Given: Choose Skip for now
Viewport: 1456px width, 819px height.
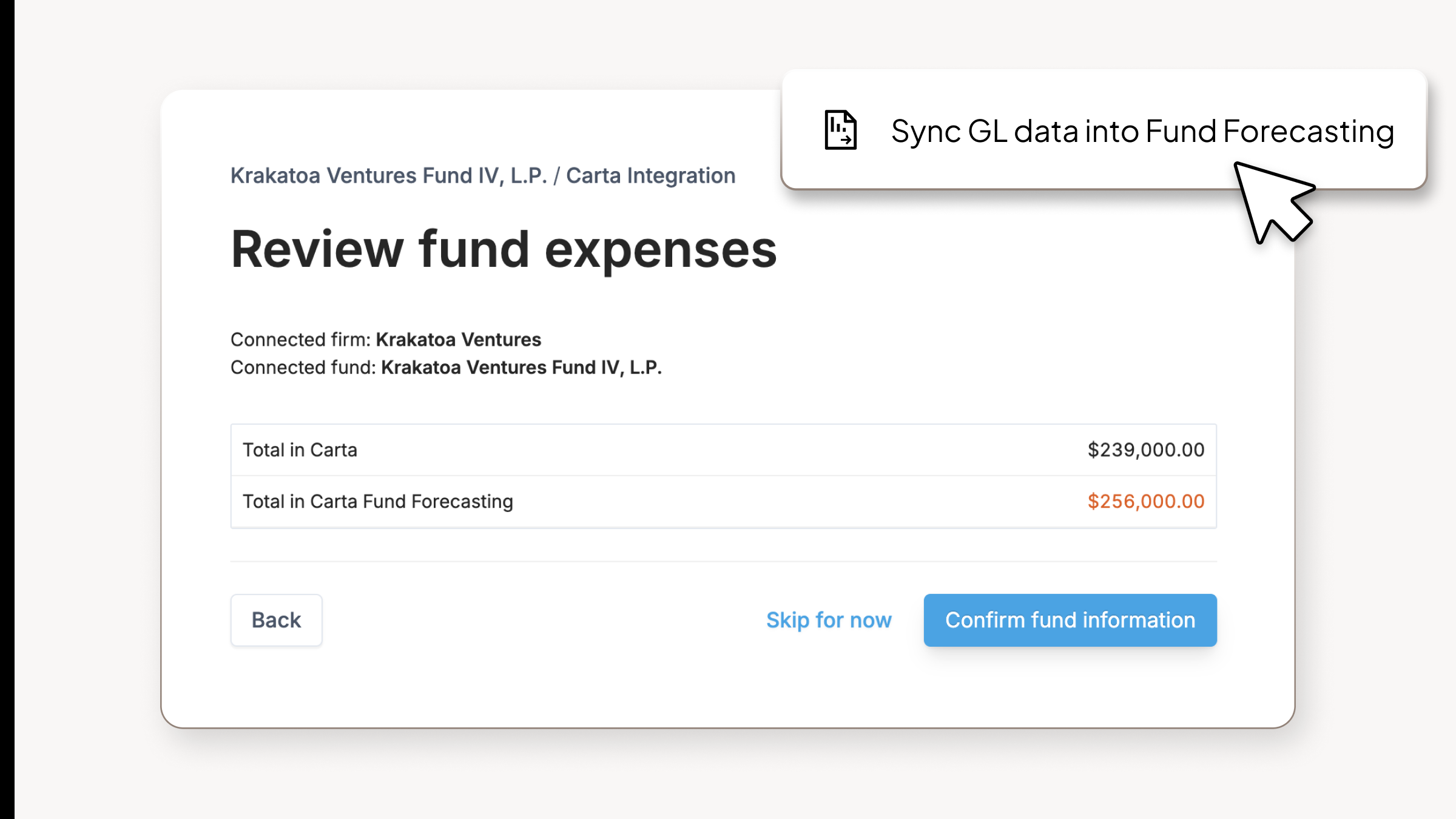Looking at the screenshot, I should 829,619.
